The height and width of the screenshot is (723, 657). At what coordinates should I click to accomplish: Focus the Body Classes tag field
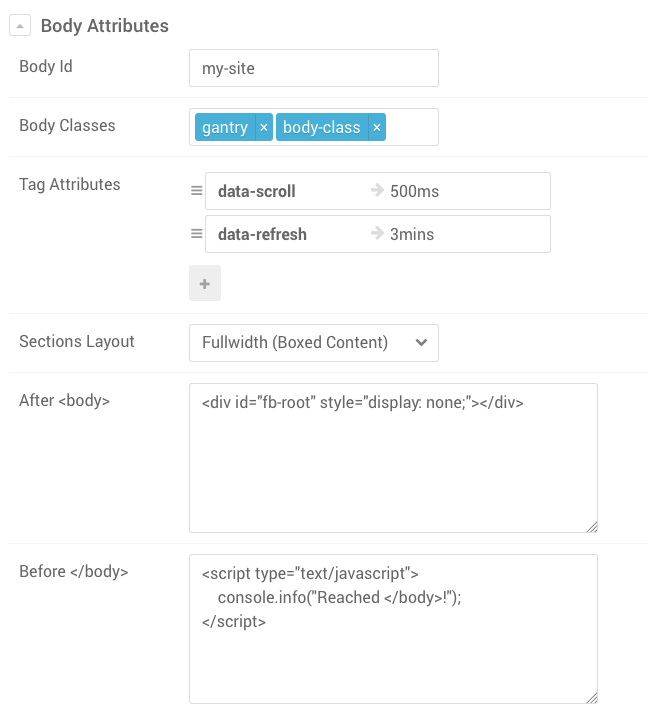pyautogui.click(x=412, y=128)
